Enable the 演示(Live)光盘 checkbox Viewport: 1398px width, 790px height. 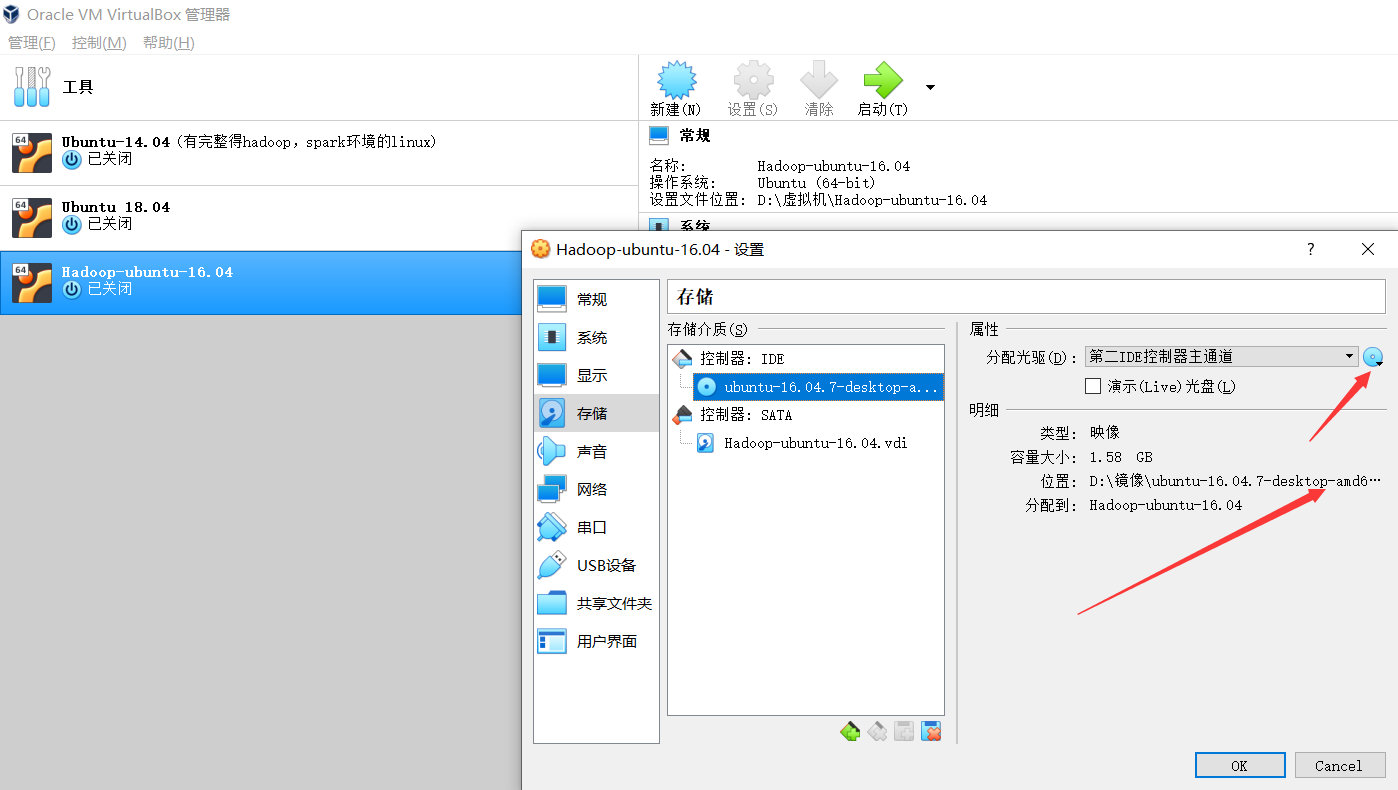1093,386
